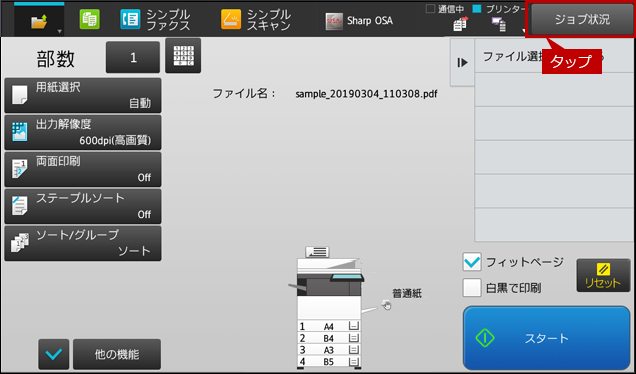Select paper tray 1 A4

tap(329, 326)
